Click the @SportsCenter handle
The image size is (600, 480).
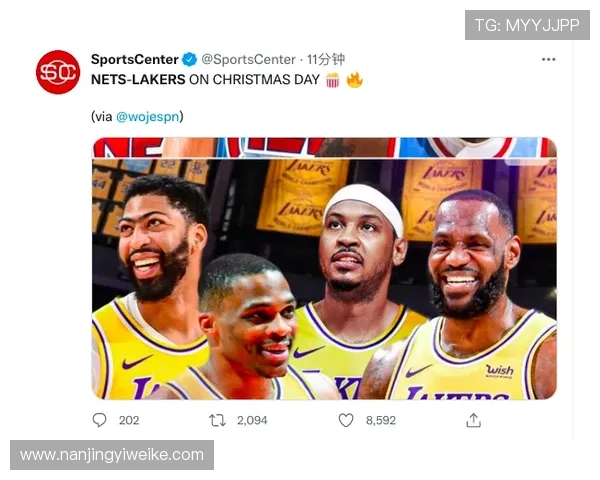(249, 60)
